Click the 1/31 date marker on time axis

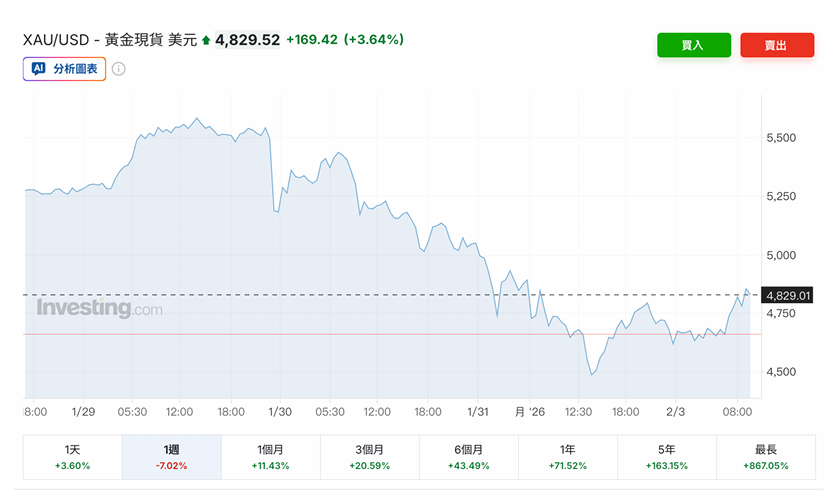479,411
